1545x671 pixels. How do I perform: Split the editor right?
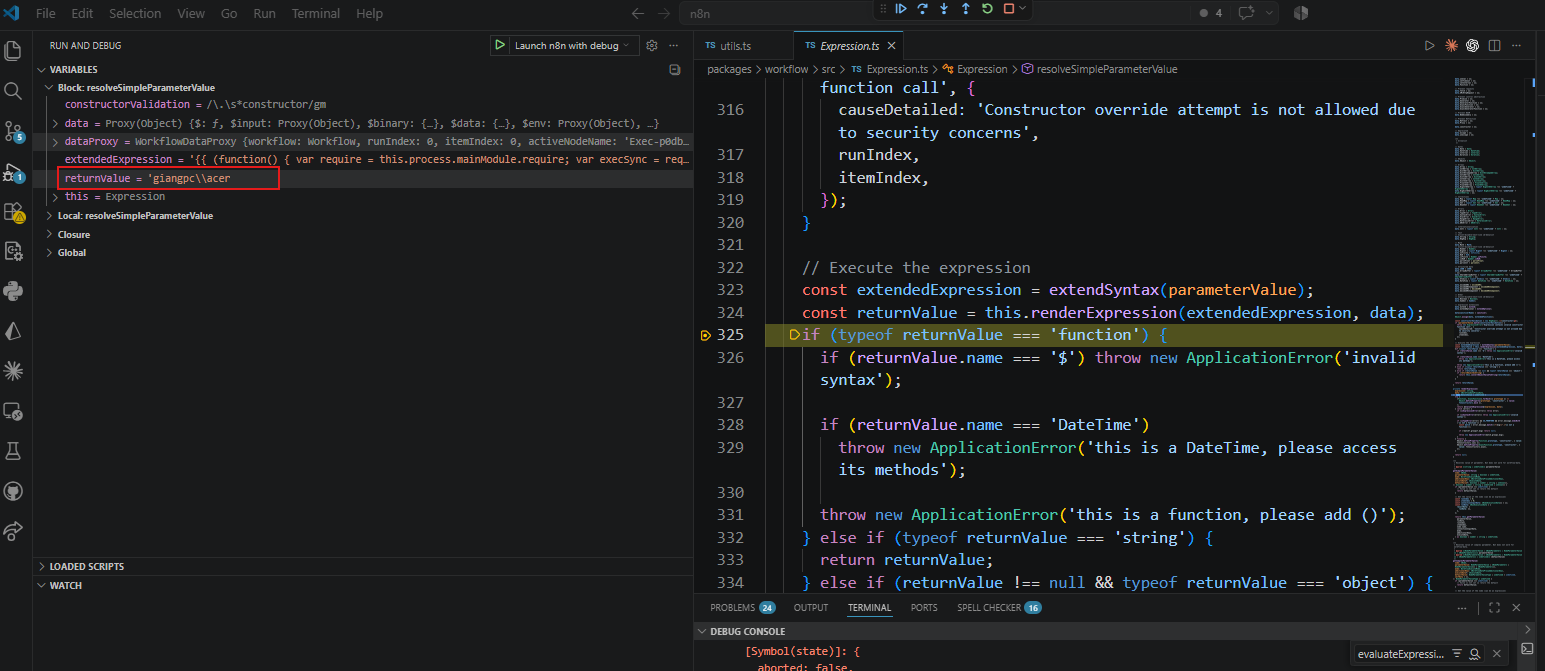click(1495, 45)
